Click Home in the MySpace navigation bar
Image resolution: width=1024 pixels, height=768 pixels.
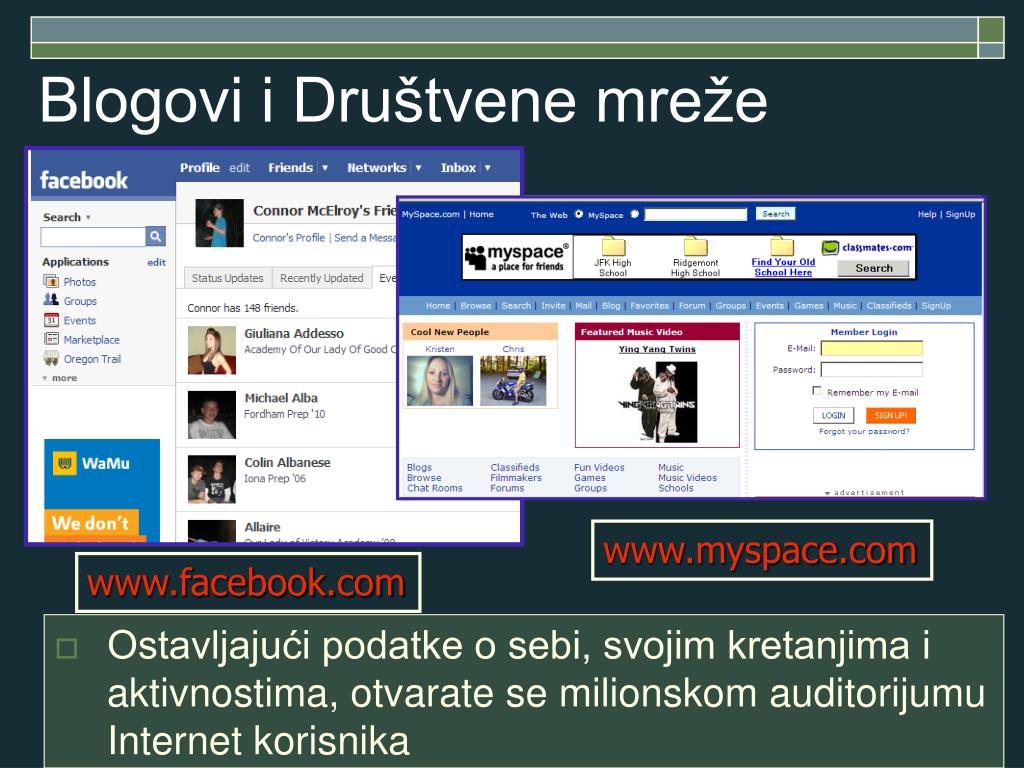[438, 305]
